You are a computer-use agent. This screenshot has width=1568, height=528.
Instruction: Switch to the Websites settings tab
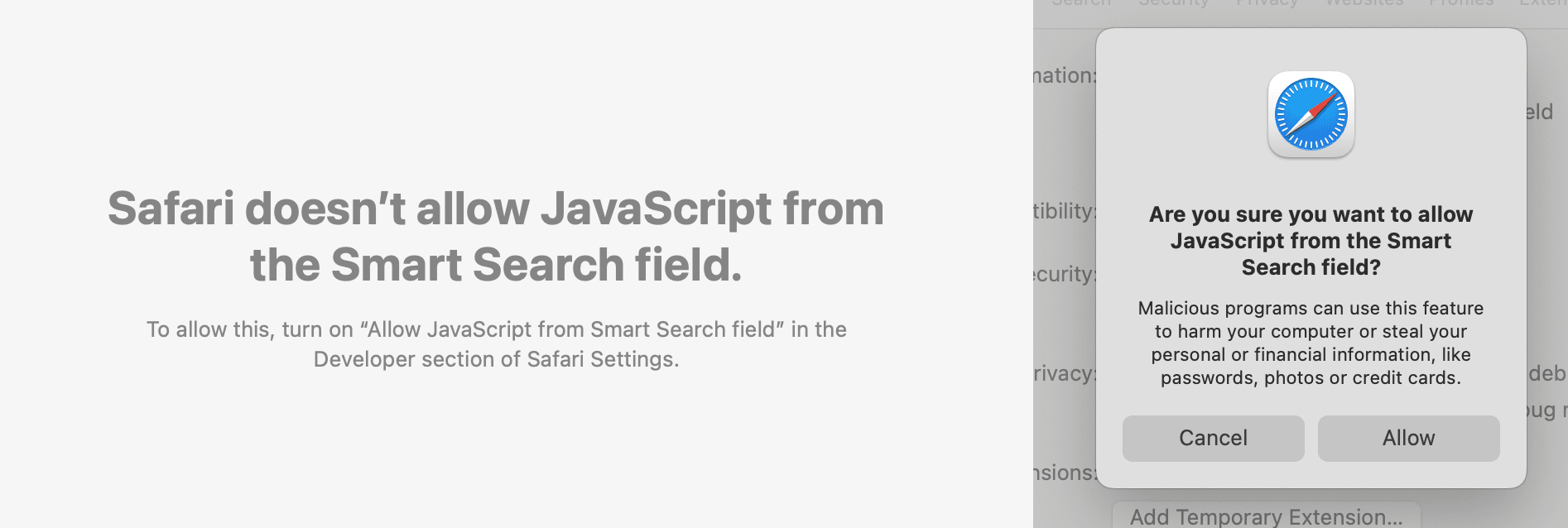(1364, 4)
